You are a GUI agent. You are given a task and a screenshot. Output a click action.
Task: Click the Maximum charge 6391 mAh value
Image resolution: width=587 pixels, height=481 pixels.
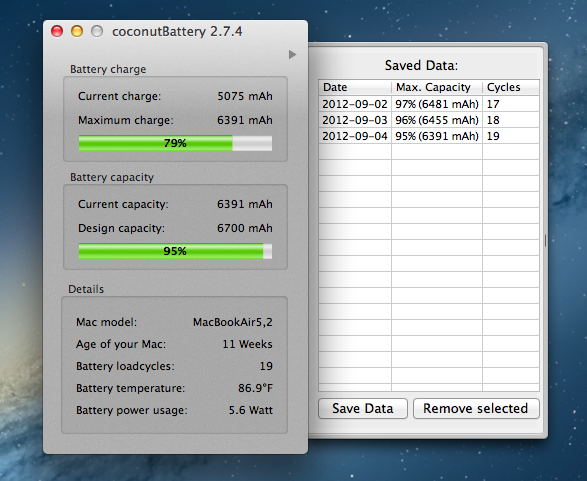point(245,120)
